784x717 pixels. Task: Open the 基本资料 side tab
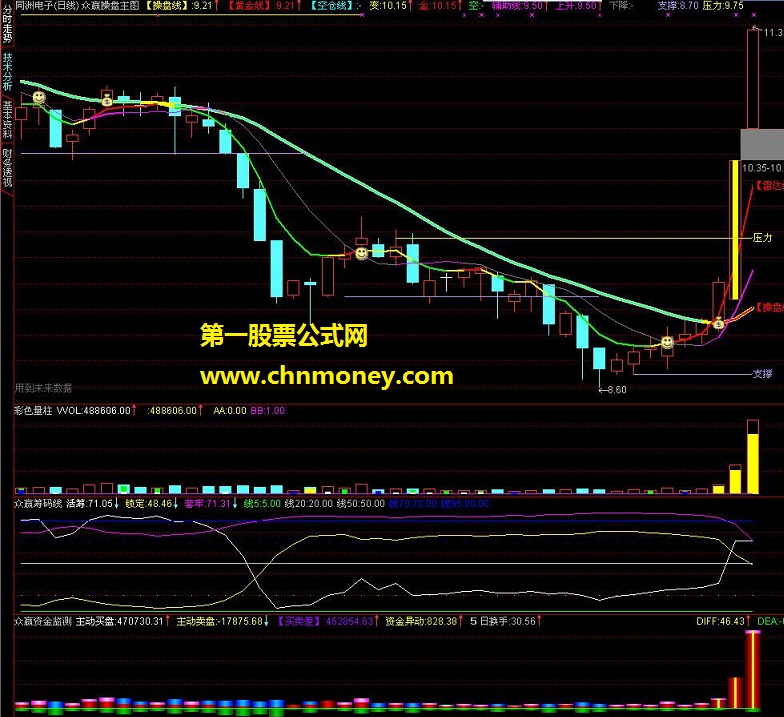click(6, 120)
